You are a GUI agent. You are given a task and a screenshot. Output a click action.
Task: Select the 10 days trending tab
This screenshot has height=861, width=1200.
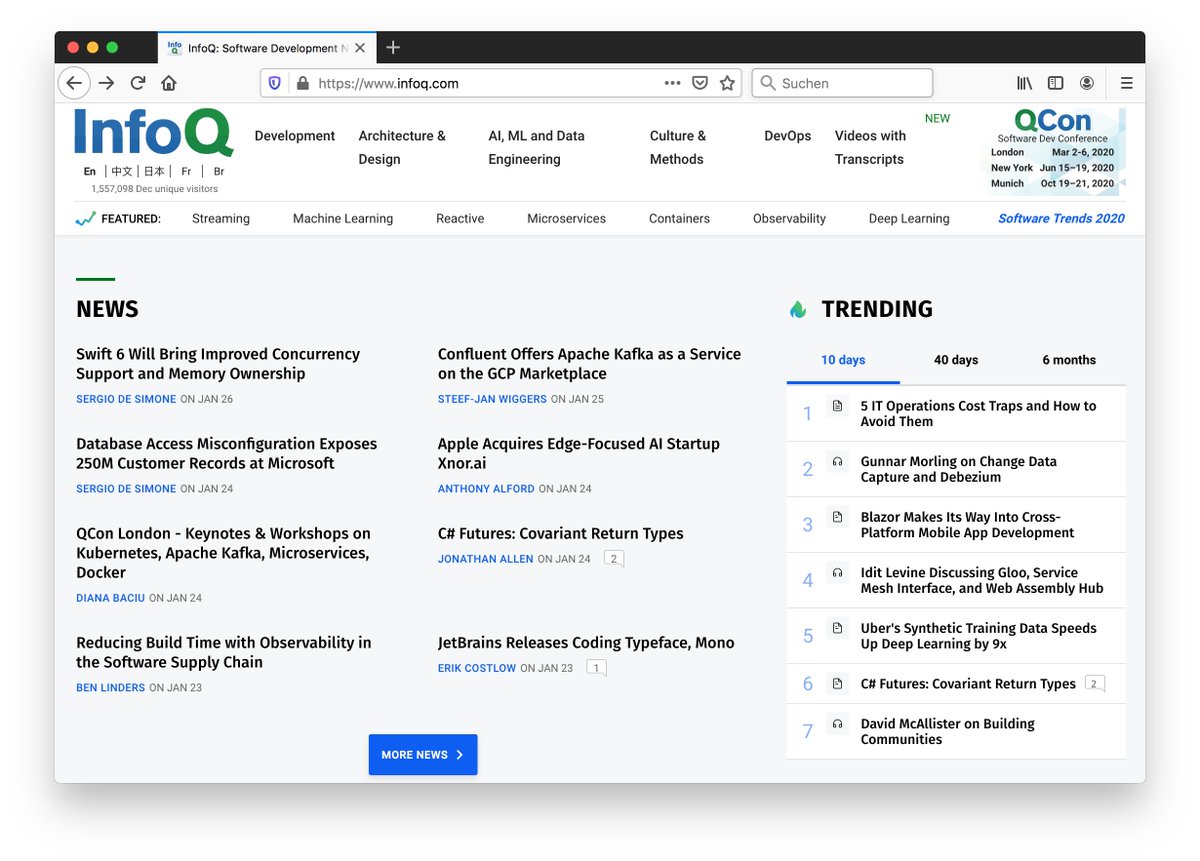(x=843, y=360)
